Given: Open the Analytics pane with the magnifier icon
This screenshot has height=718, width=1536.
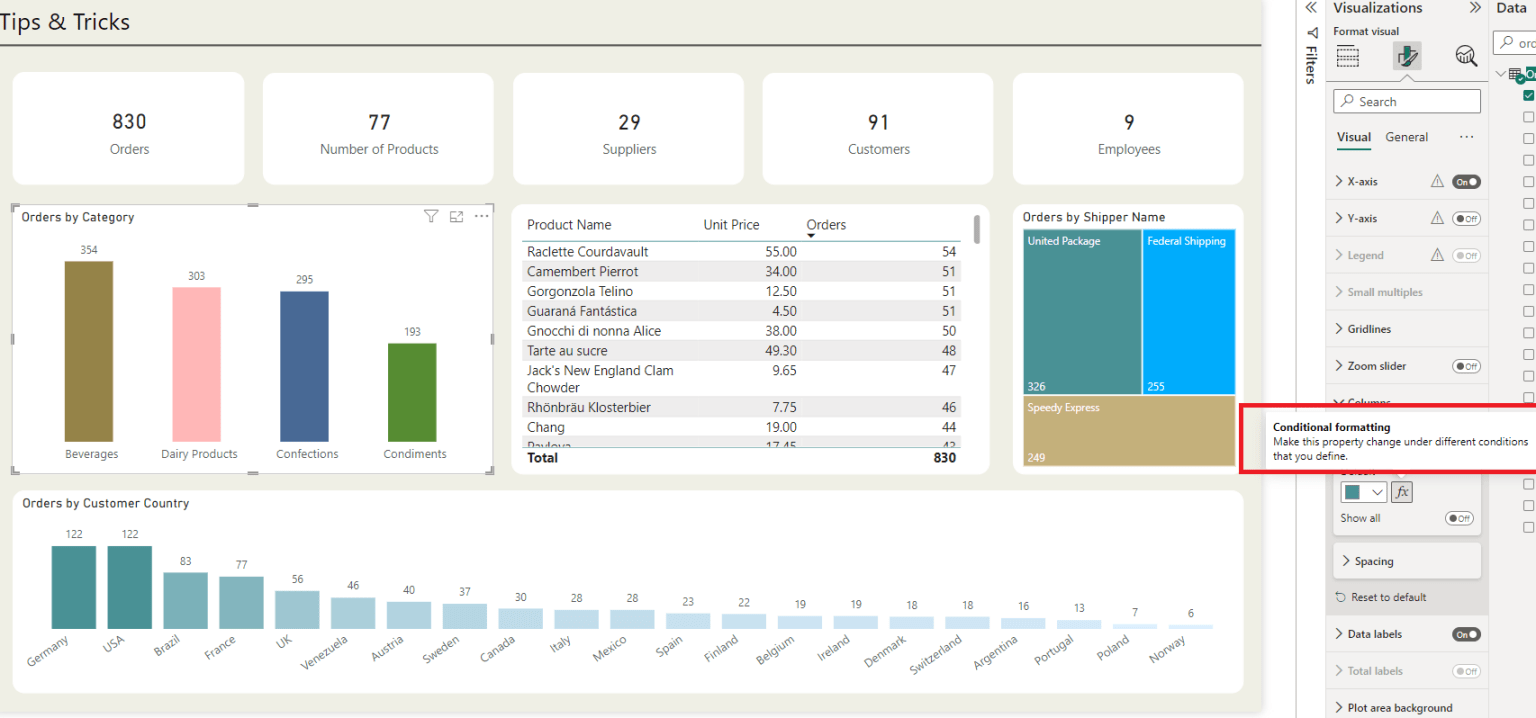Looking at the screenshot, I should (1466, 56).
